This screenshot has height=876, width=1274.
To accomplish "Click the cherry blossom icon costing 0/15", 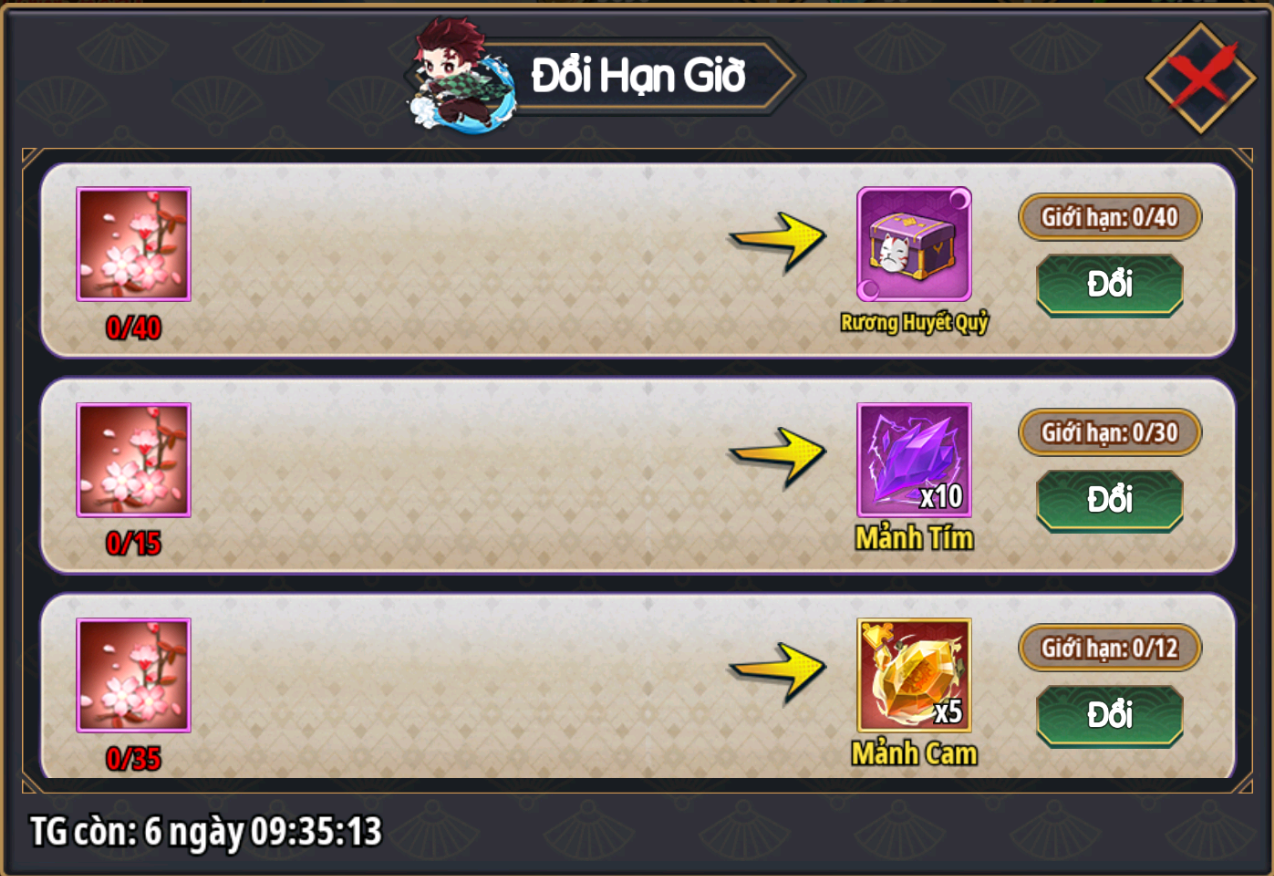I will click(x=133, y=460).
